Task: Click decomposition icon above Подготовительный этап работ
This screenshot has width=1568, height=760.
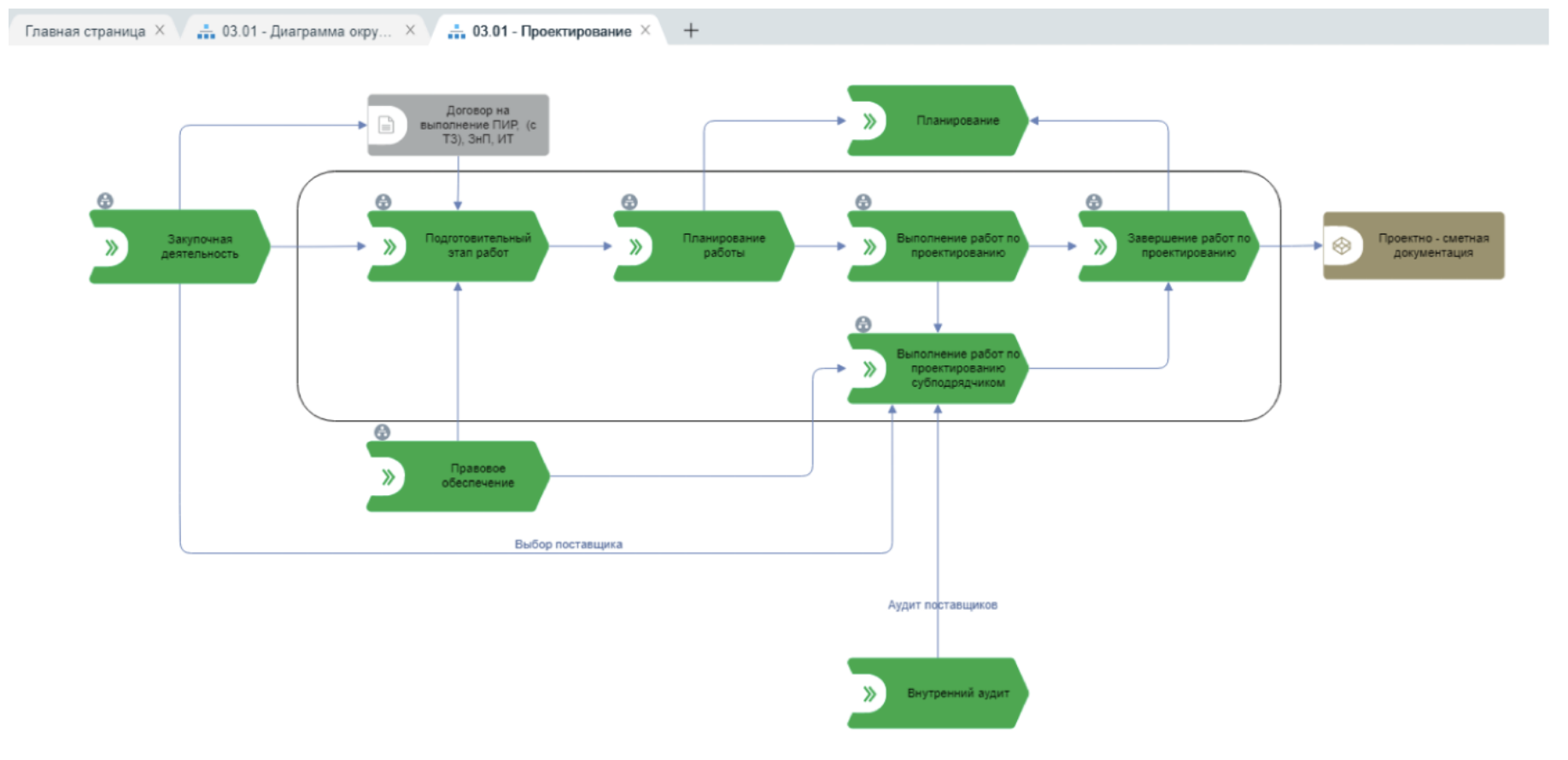Action: [383, 202]
